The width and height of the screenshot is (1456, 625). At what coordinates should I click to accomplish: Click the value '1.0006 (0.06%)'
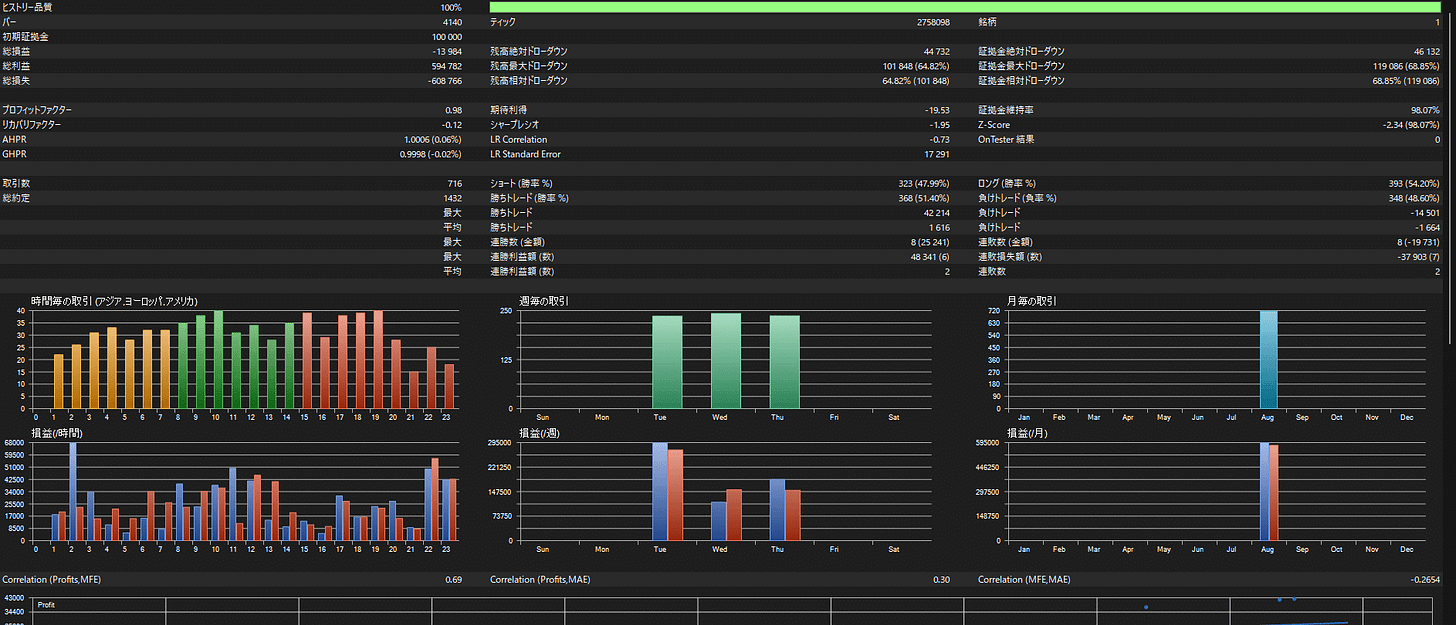click(433, 140)
